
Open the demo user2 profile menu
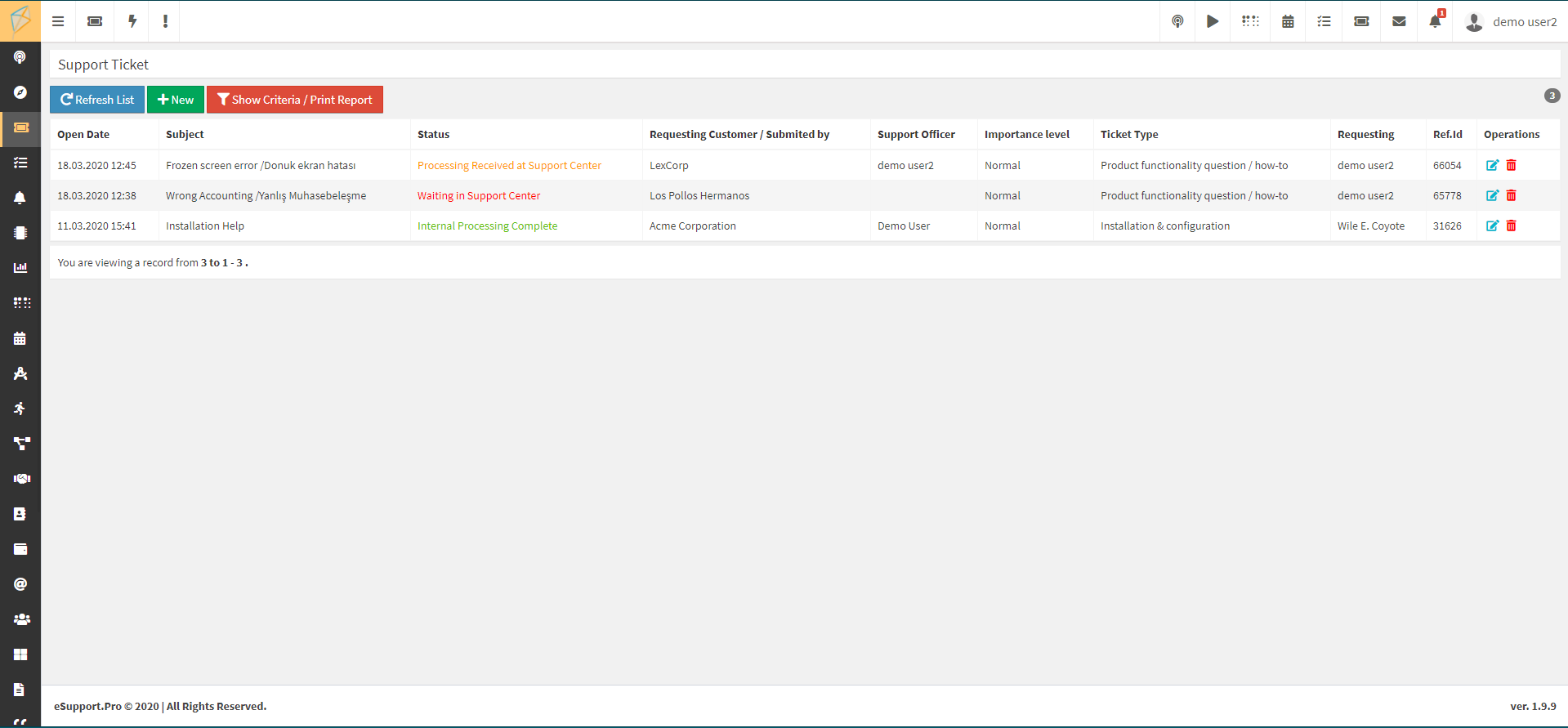1511,22
